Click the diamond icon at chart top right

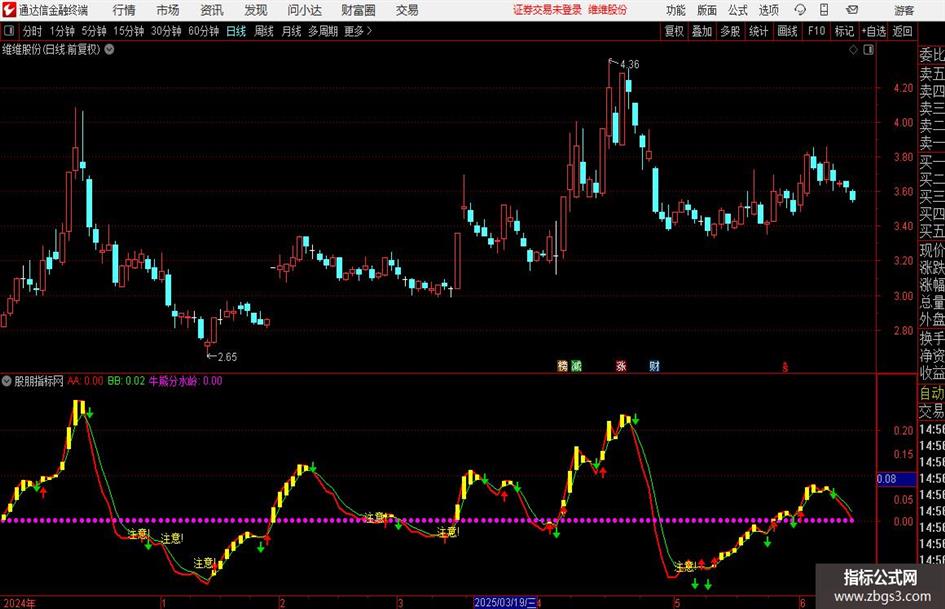(853, 50)
